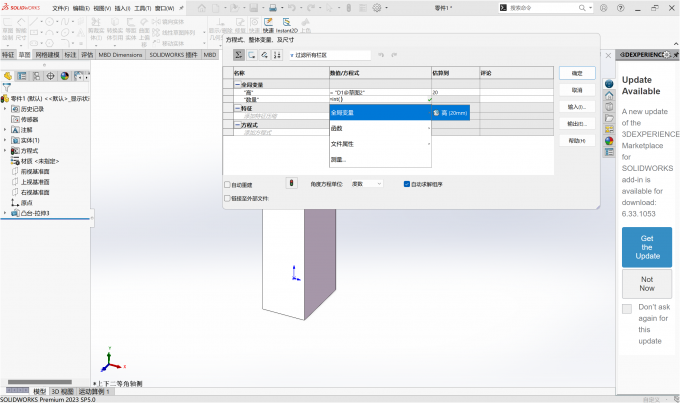Click the 取消 button in equations dialog
The image size is (680, 403).
tap(577, 90)
